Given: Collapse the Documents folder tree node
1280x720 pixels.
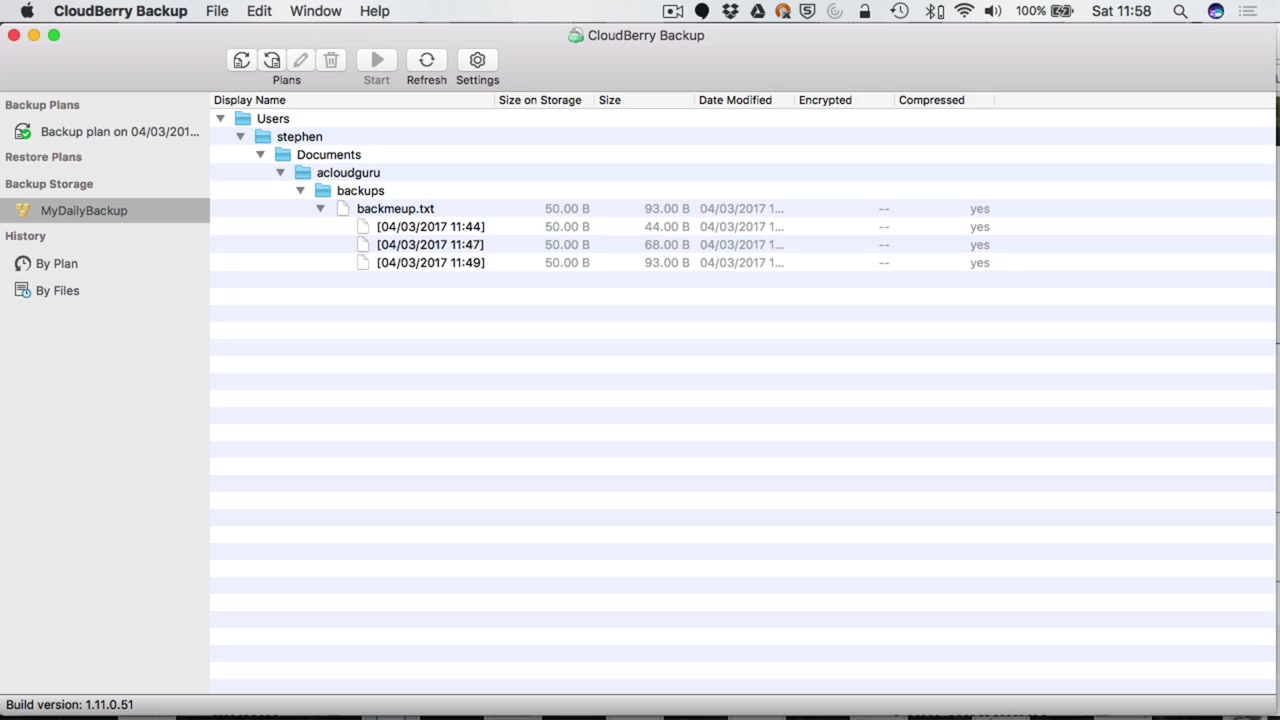Looking at the screenshot, I should click(x=260, y=154).
